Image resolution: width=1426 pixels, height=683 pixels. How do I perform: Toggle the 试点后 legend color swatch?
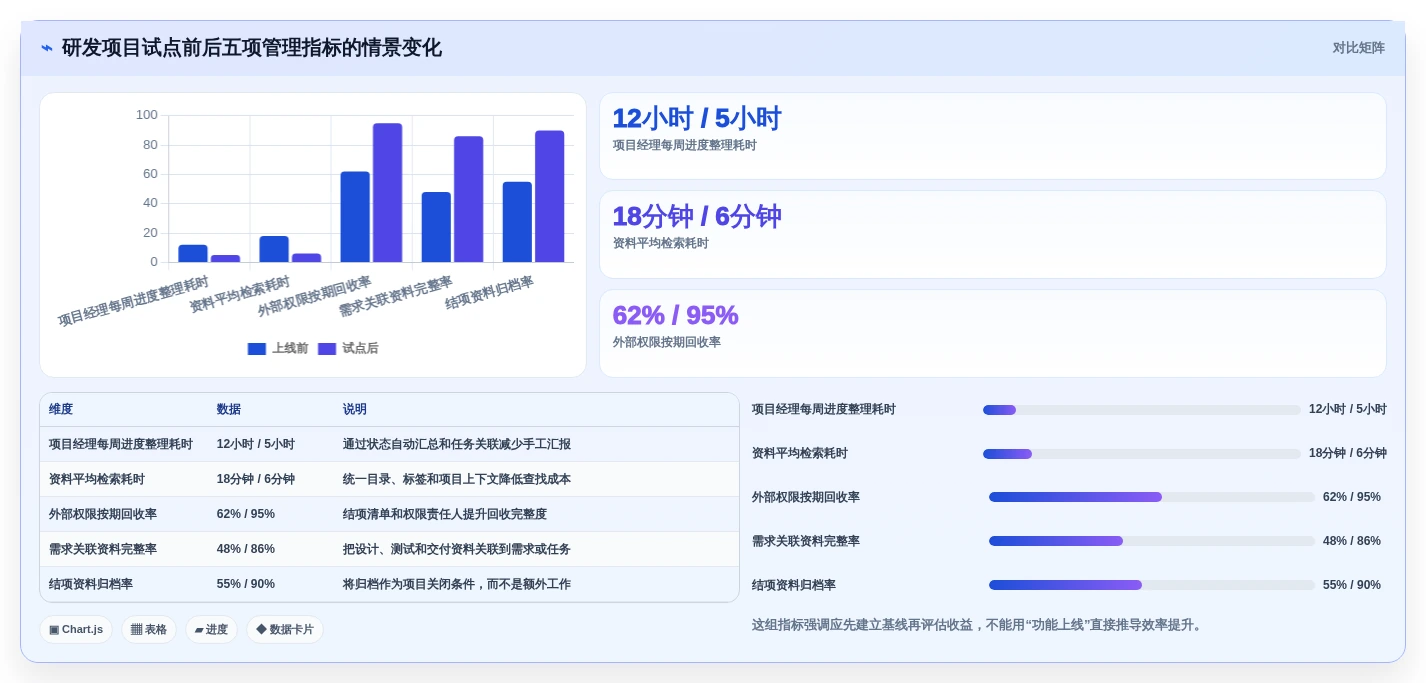coord(327,349)
